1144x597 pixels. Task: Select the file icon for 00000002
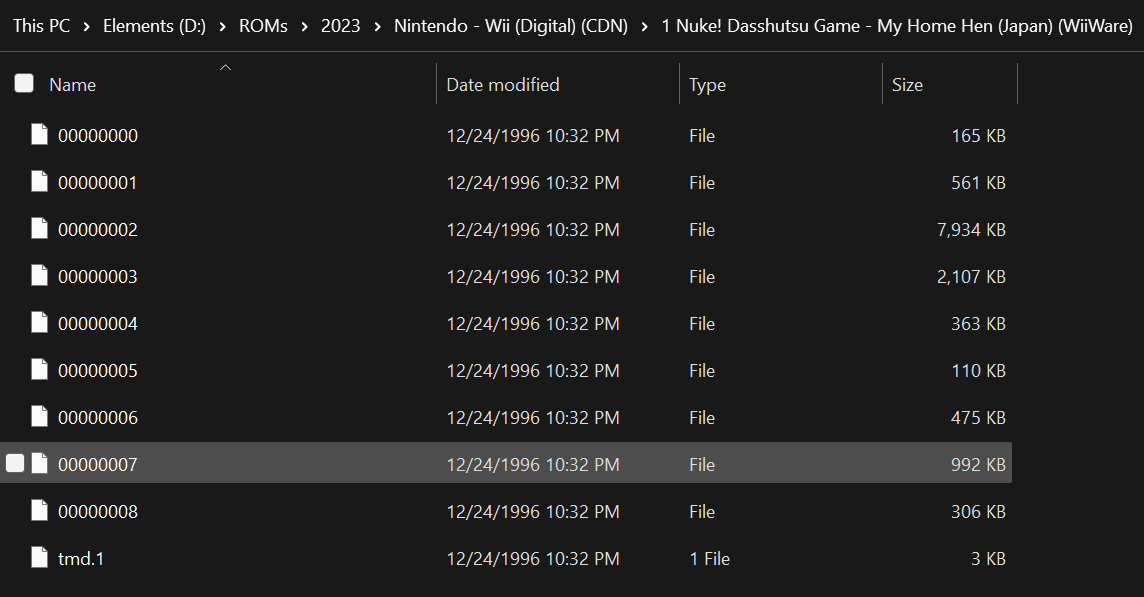[x=39, y=229]
